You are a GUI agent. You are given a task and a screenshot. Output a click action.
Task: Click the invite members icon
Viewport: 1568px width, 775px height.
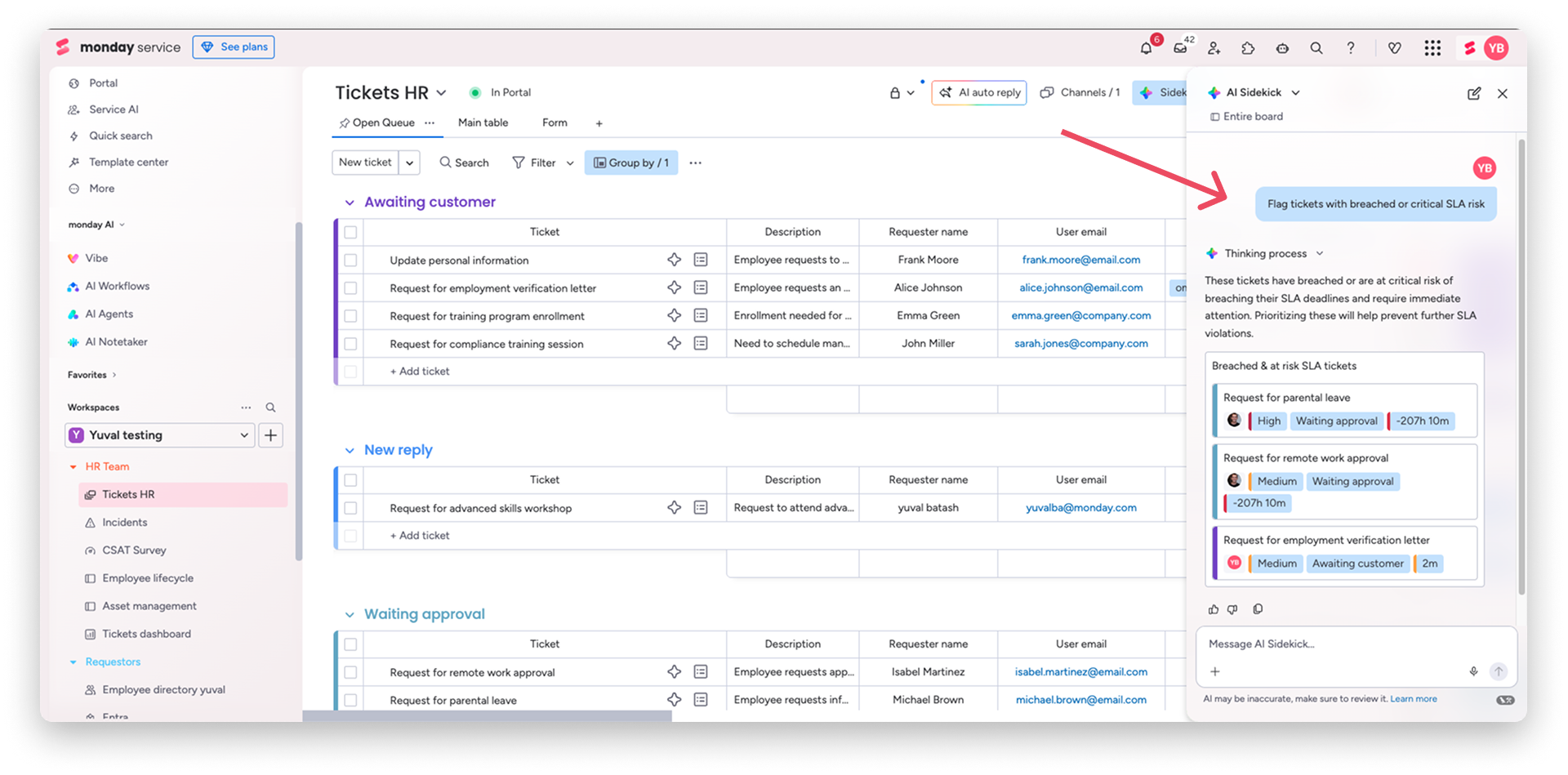pos(1214,48)
